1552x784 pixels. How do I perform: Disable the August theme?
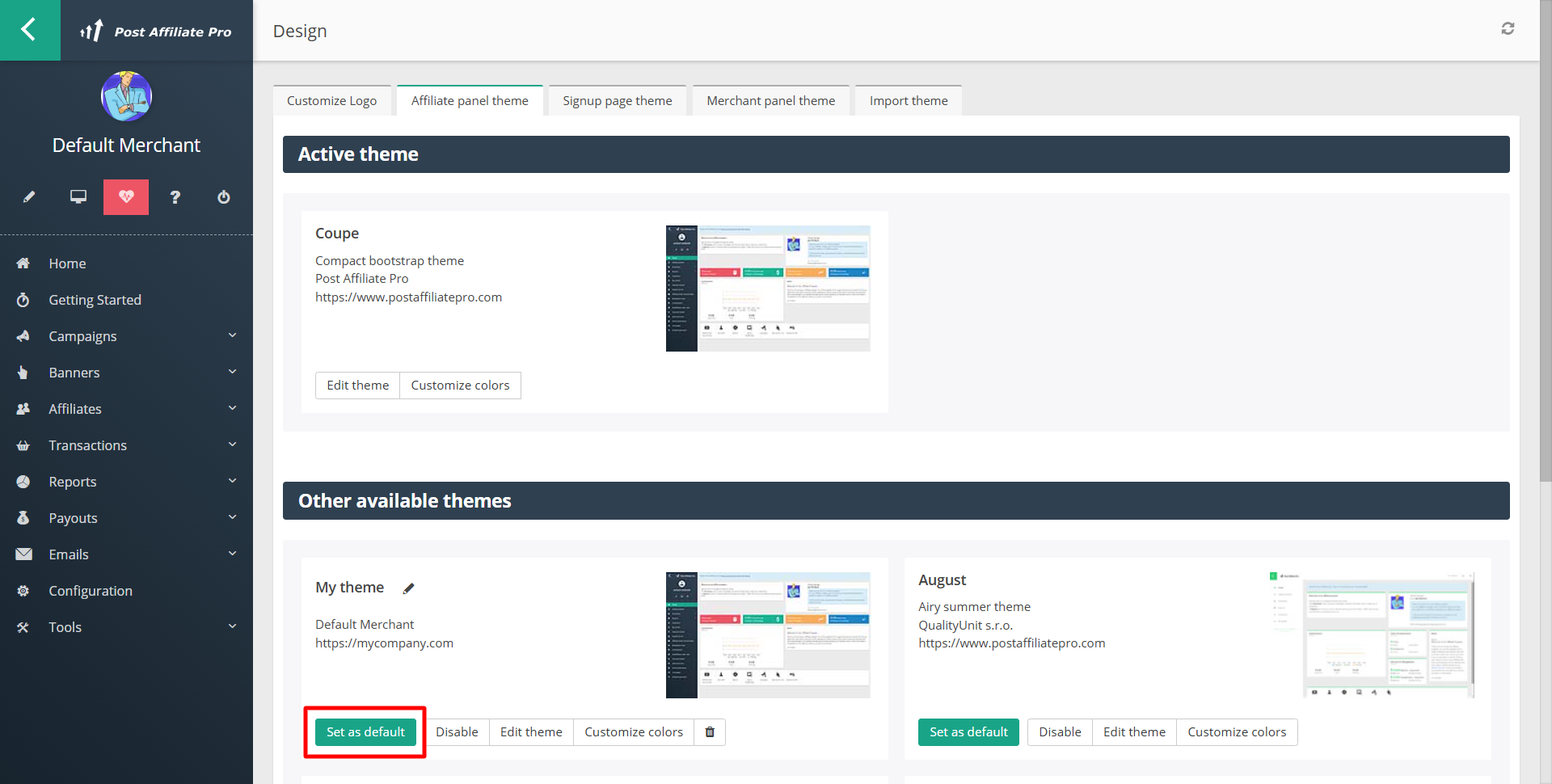1060,732
